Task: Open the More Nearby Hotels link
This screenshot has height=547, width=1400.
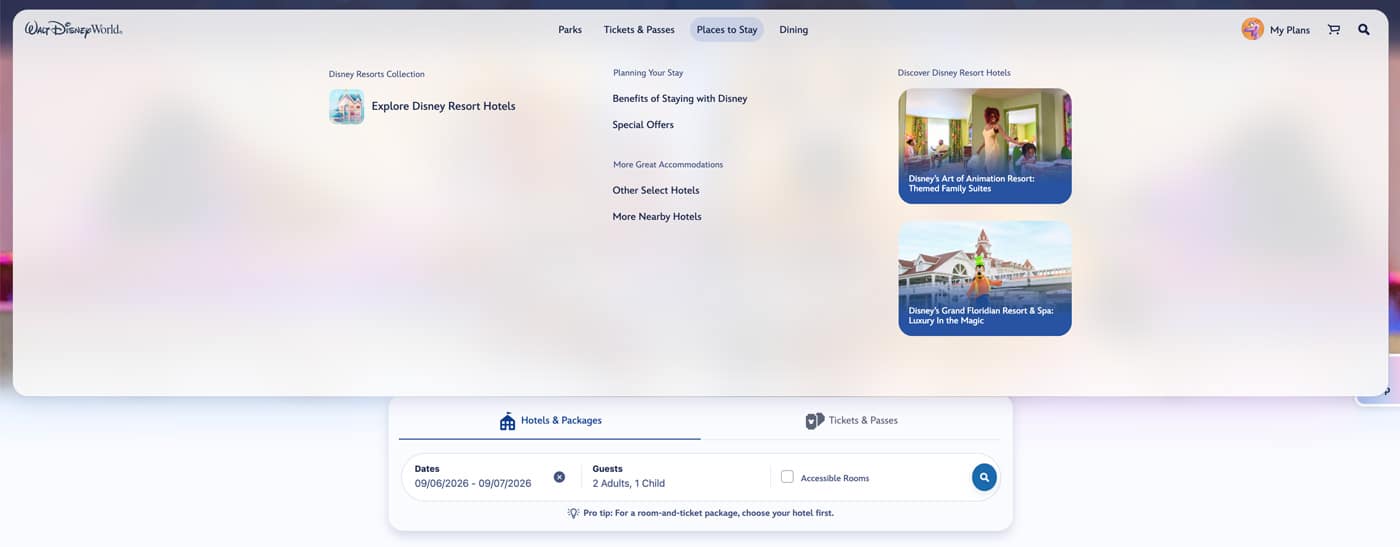Action: click(657, 216)
